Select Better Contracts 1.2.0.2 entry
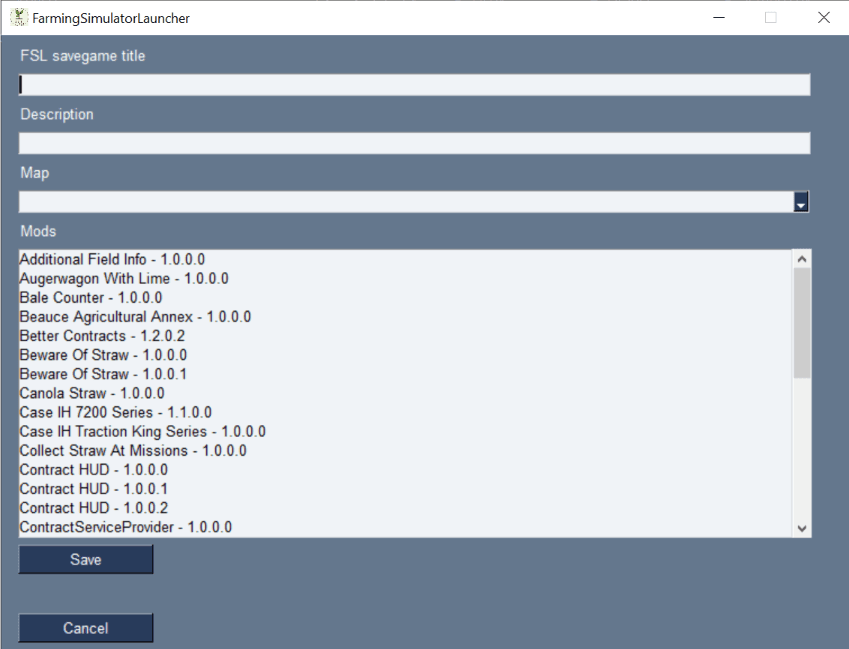The image size is (849, 649). pos(405,336)
